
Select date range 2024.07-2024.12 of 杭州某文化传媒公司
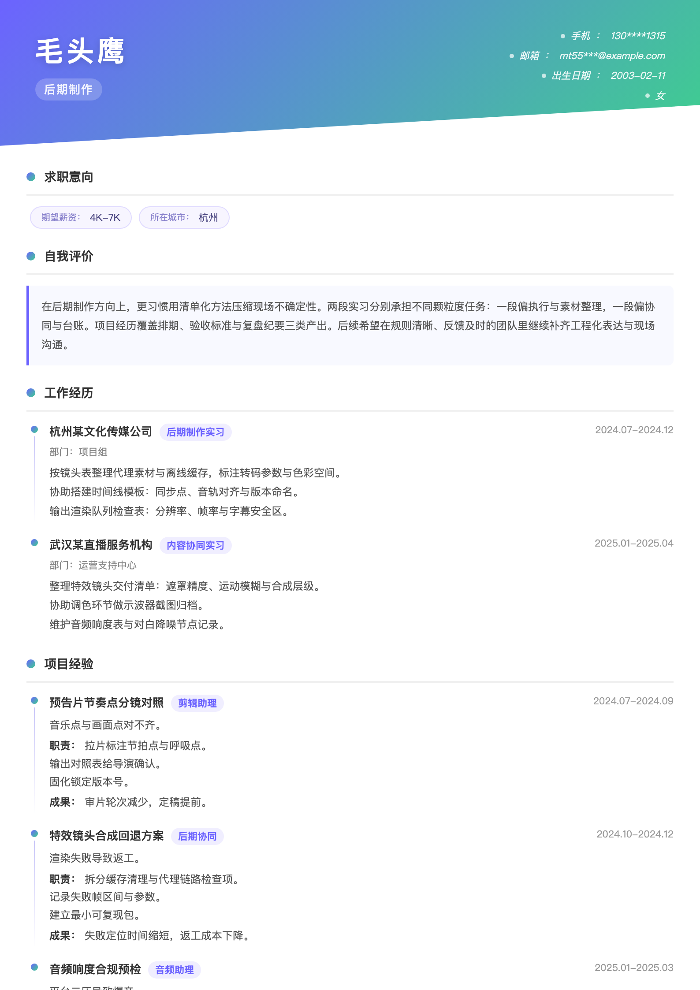tap(634, 430)
